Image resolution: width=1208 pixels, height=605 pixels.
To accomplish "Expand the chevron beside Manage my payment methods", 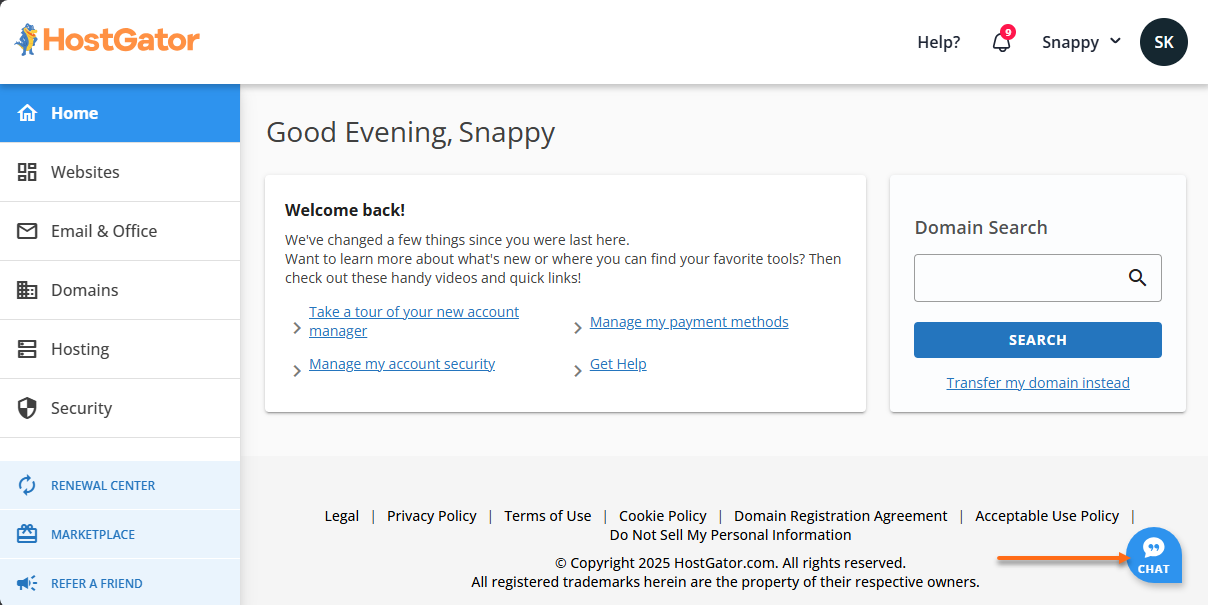I will tap(577, 327).
